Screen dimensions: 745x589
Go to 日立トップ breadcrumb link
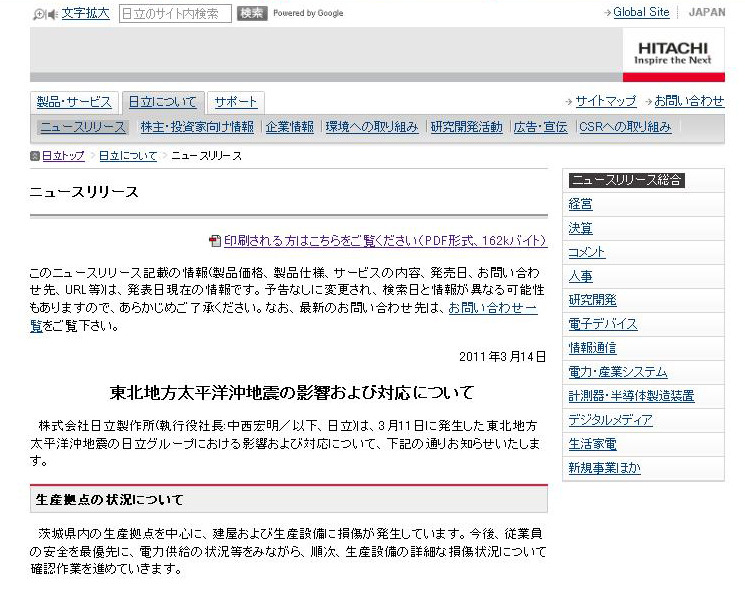[63, 156]
